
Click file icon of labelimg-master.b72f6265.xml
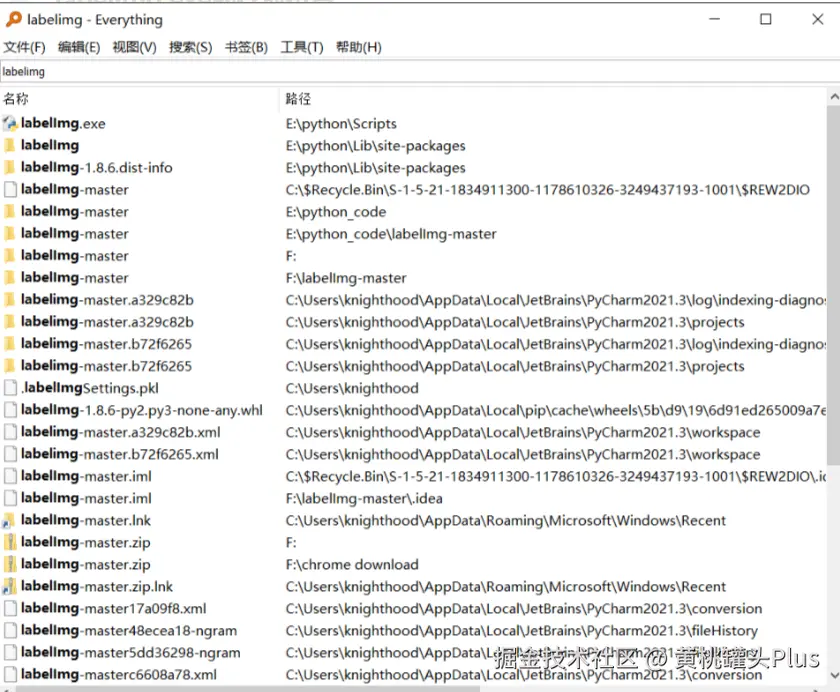click(10, 454)
